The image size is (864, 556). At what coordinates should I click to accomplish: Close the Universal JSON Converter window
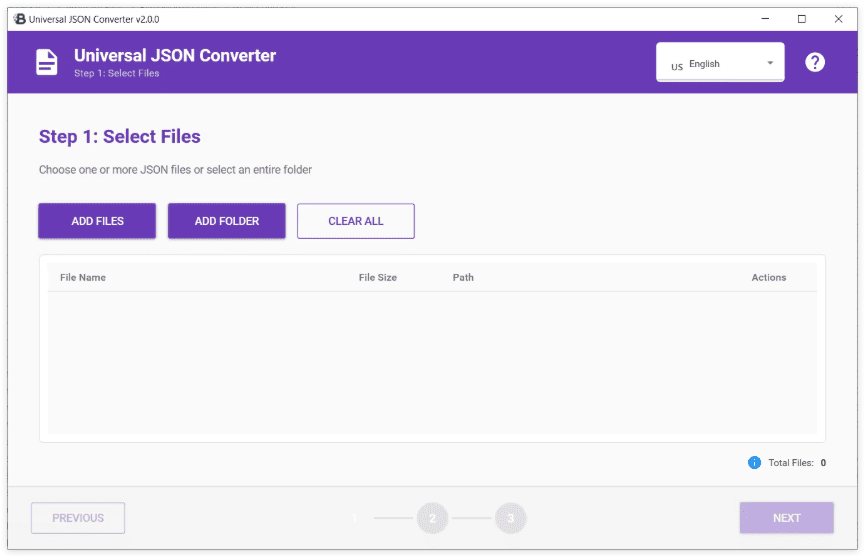pos(838,19)
